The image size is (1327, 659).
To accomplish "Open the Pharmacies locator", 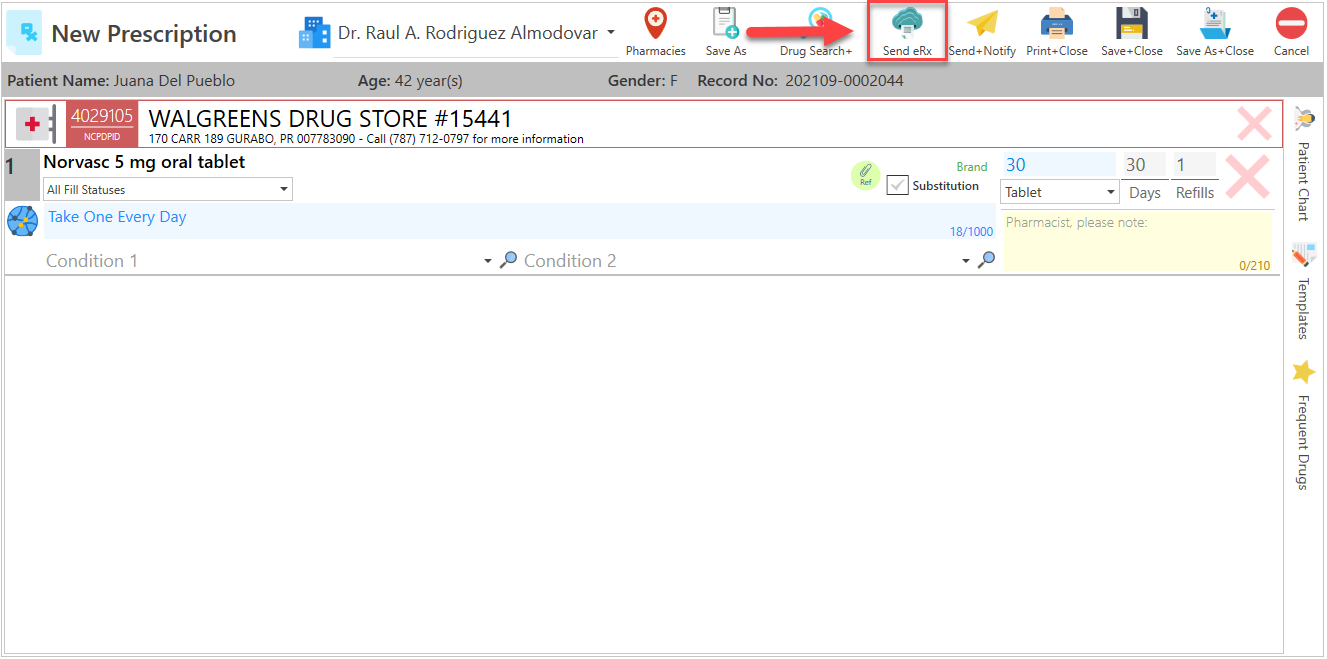I will [655, 32].
